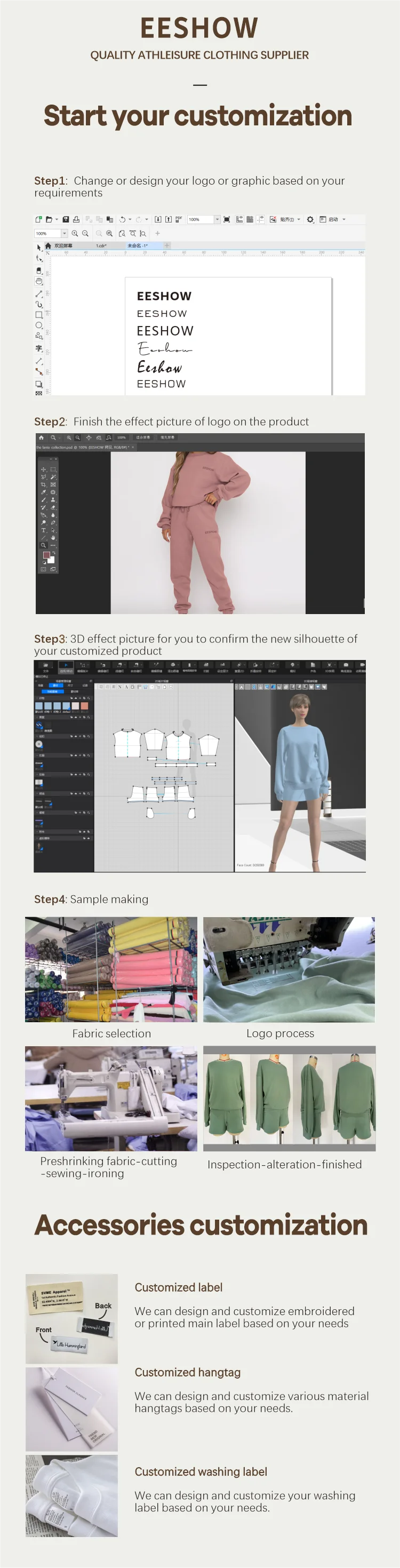
Task: Select the salmon pink fabric swatch
Action: [x=84, y=706]
